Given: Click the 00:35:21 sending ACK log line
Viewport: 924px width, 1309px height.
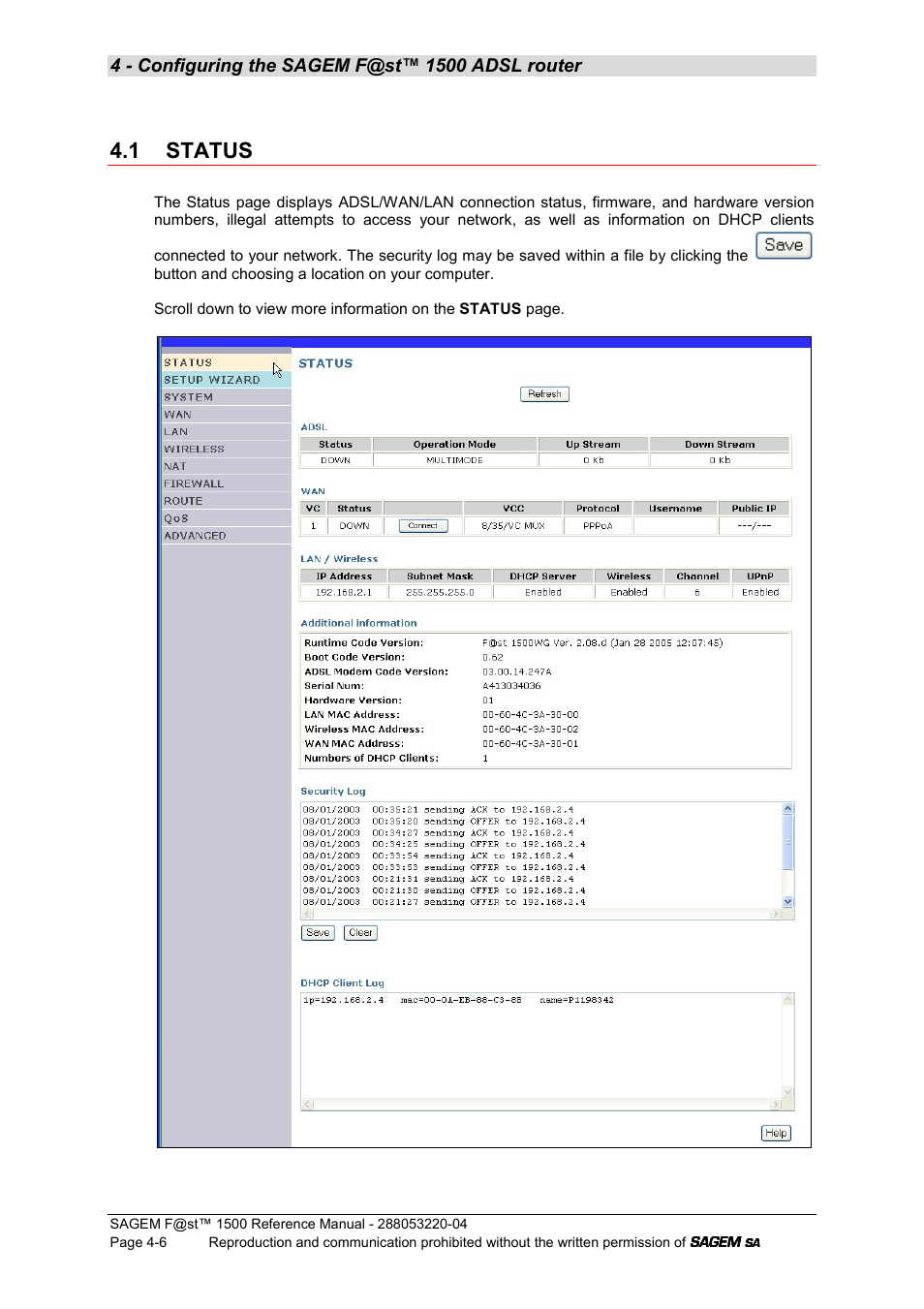Looking at the screenshot, I should (x=438, y=809).
